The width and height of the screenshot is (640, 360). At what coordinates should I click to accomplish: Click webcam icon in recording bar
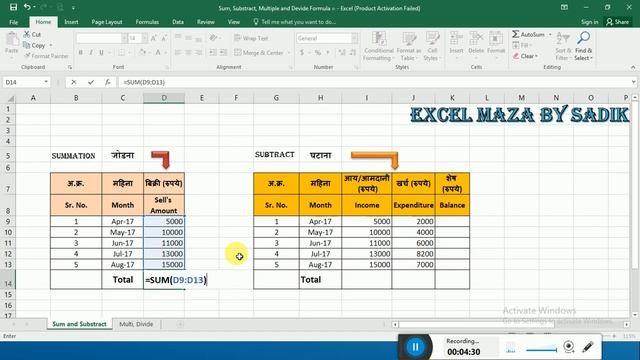tap(569, 347)
